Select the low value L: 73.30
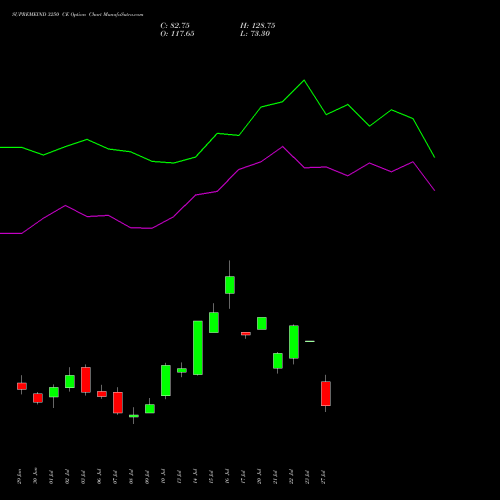The image size is (500, 500). pos(255,34)
